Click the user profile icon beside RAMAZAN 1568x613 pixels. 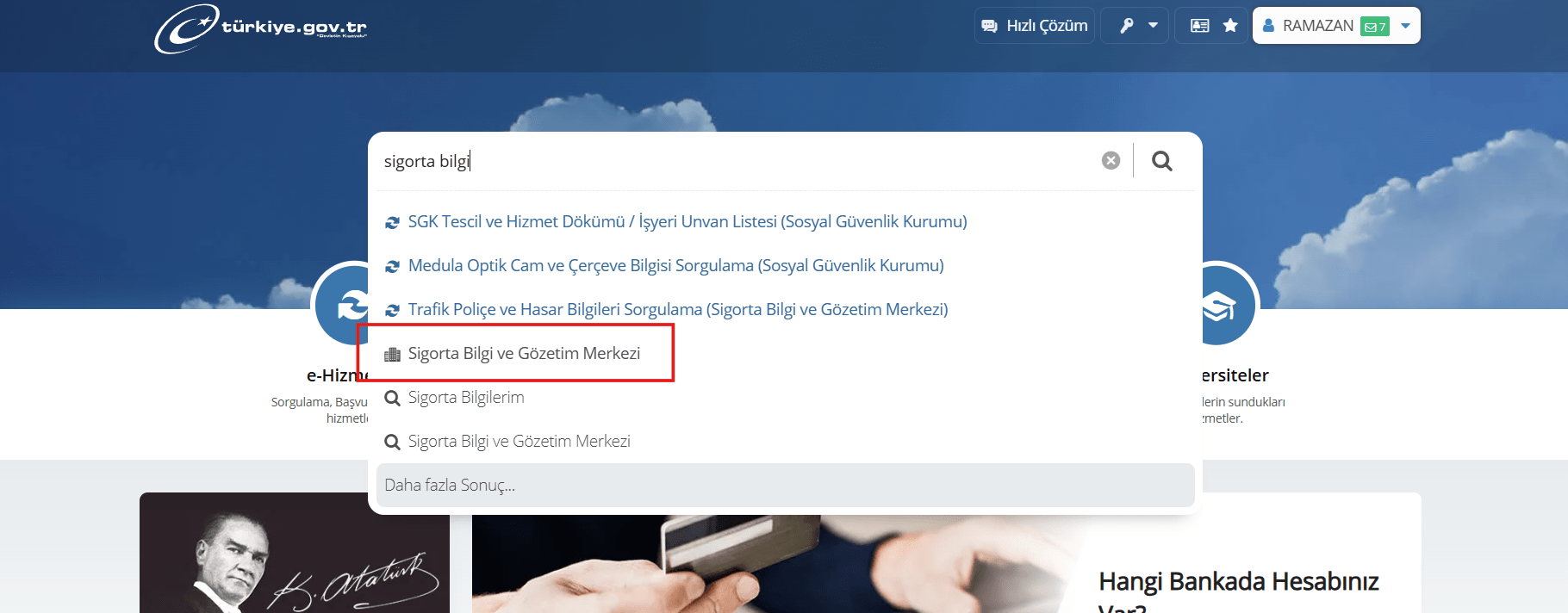coord(1268,26)
